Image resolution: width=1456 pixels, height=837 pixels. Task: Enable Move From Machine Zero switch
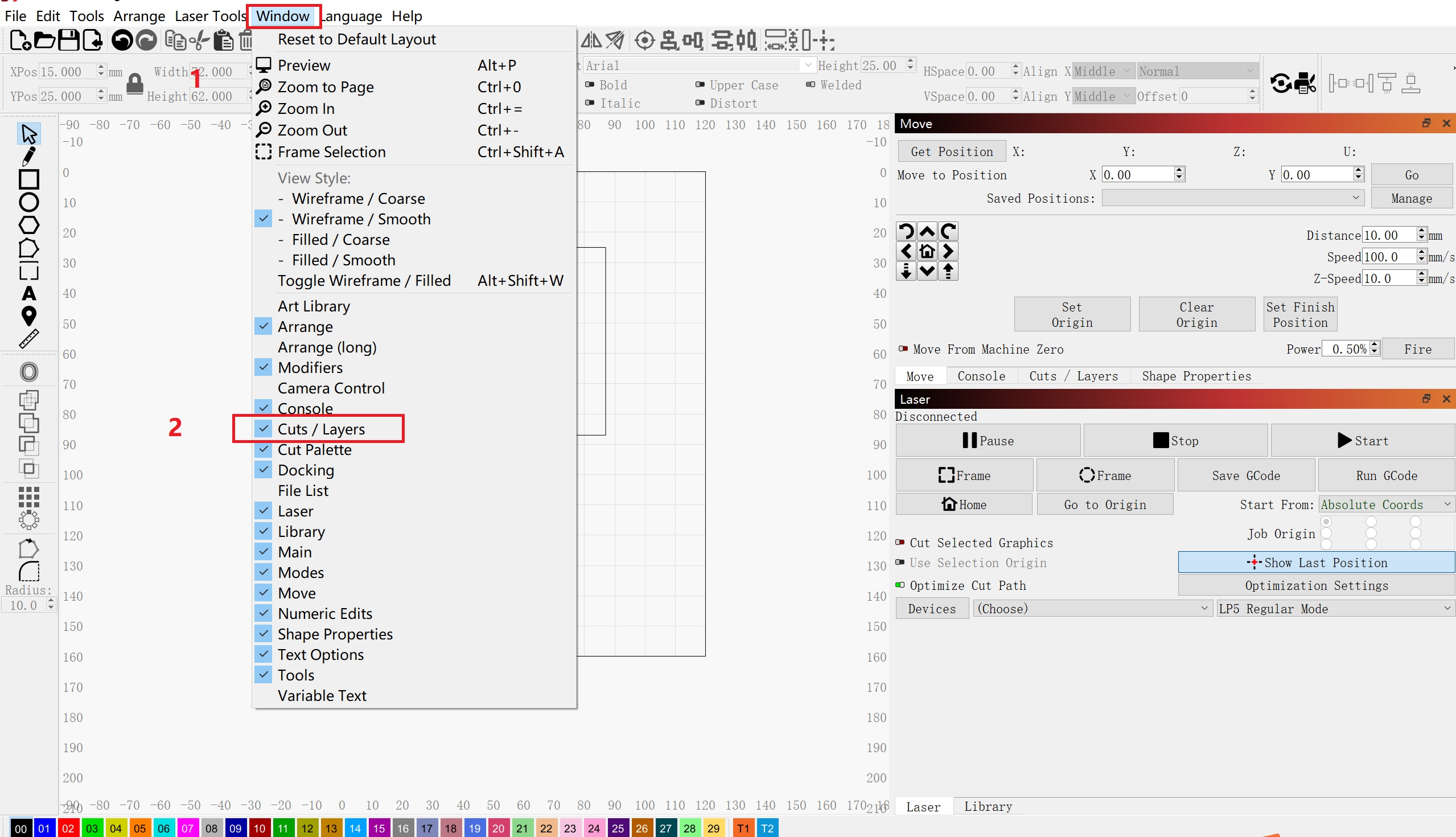[x=903, y=348]
